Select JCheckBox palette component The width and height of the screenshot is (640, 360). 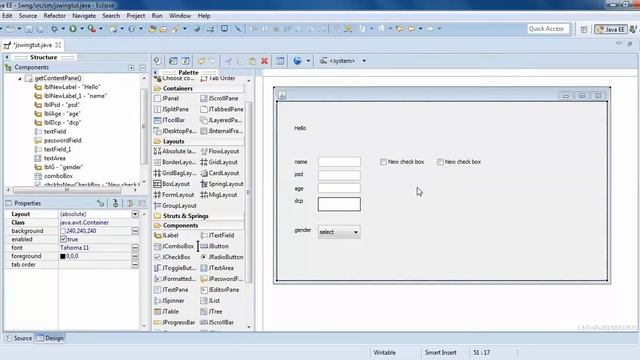(x=172, y=257)
